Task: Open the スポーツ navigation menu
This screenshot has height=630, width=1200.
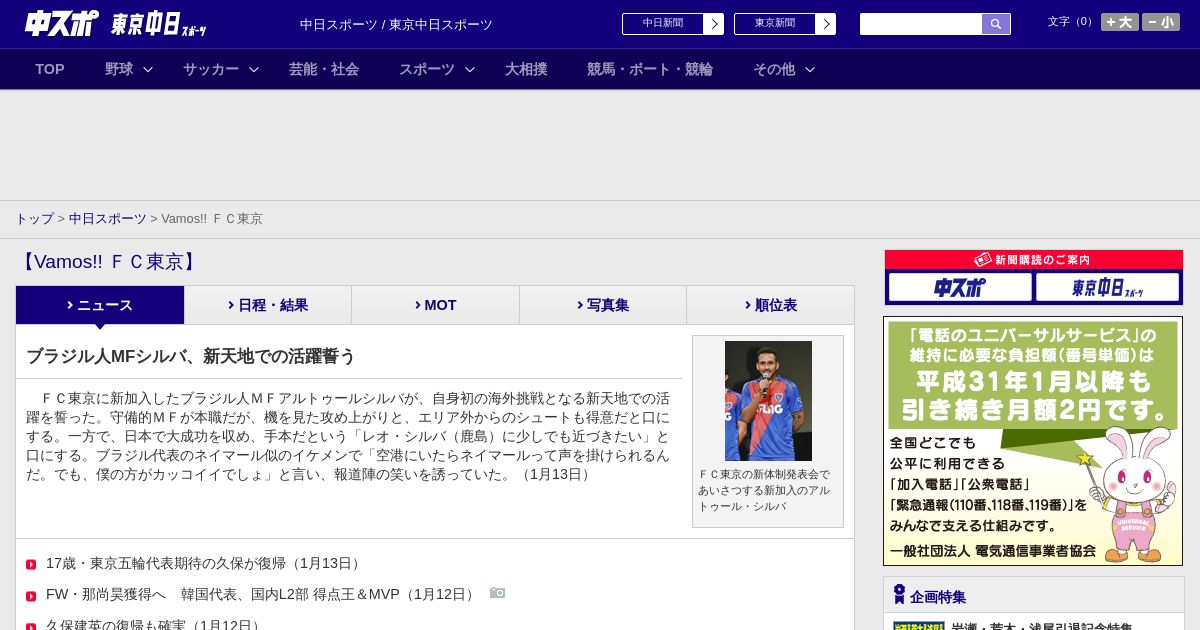Action: pyautogui.click(x=427, y=69)
